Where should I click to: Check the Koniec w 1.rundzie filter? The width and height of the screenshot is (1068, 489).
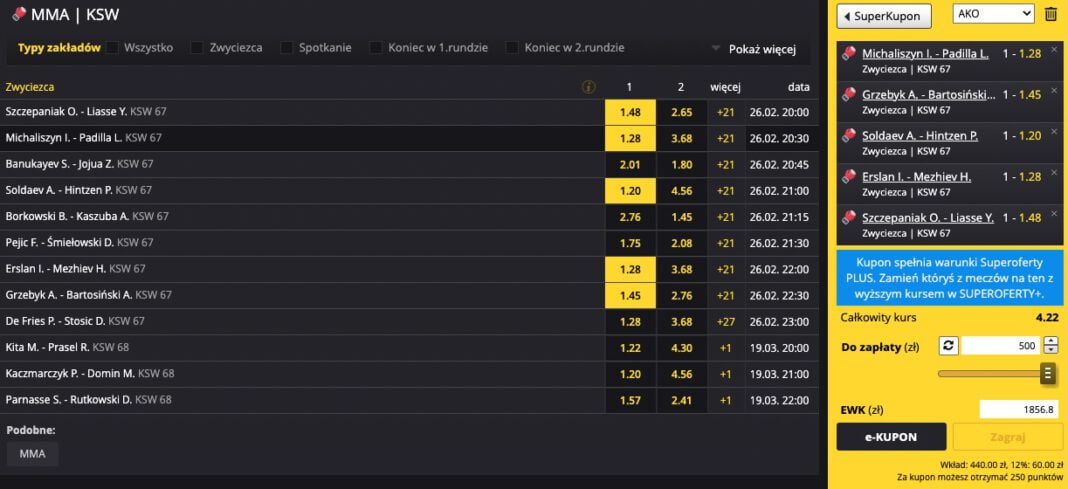pyautogui.click(x=376, y=48)
